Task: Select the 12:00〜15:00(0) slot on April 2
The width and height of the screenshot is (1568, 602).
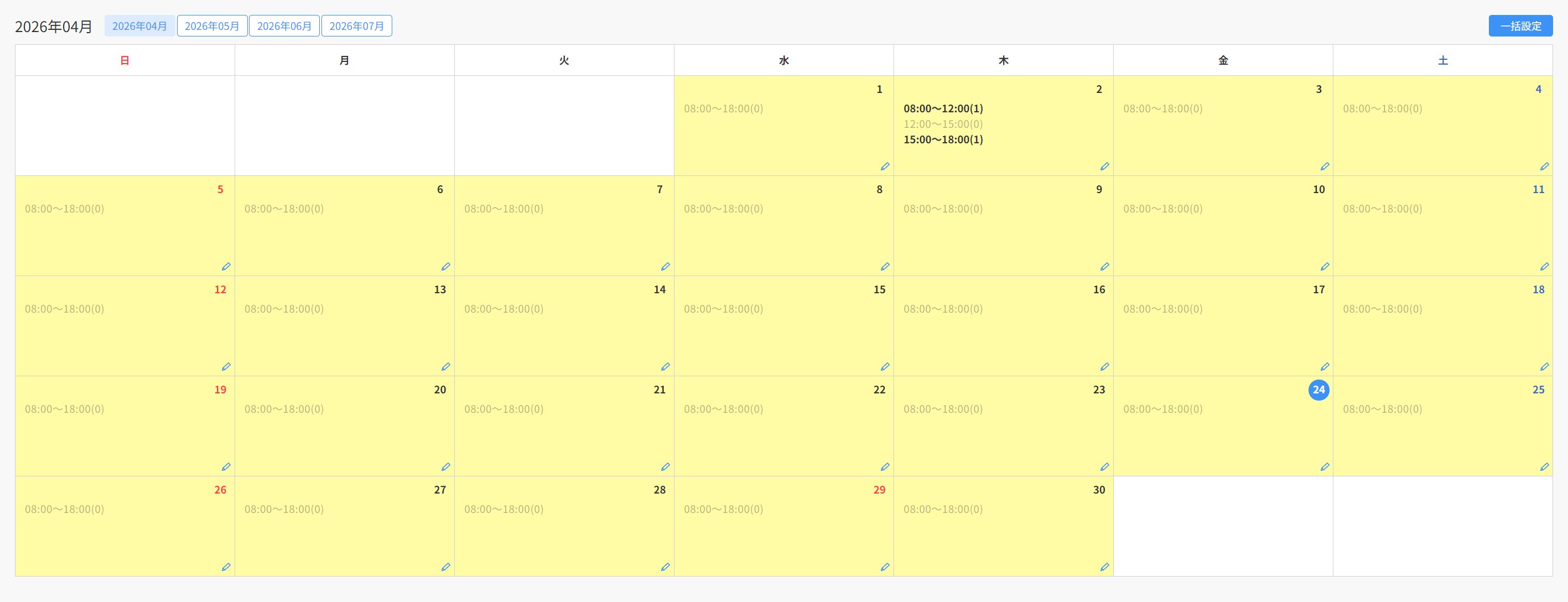Action: pyautogui.click(x=943, y=124)
